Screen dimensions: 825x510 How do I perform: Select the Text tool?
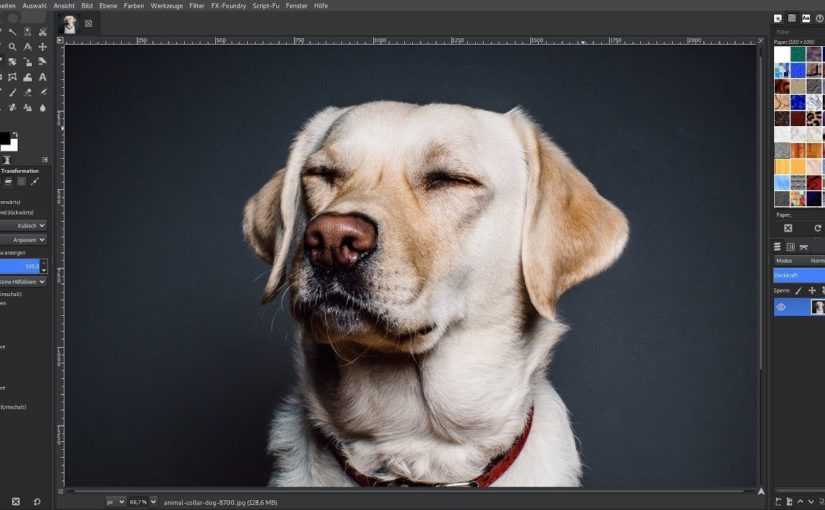coord(43,77)
